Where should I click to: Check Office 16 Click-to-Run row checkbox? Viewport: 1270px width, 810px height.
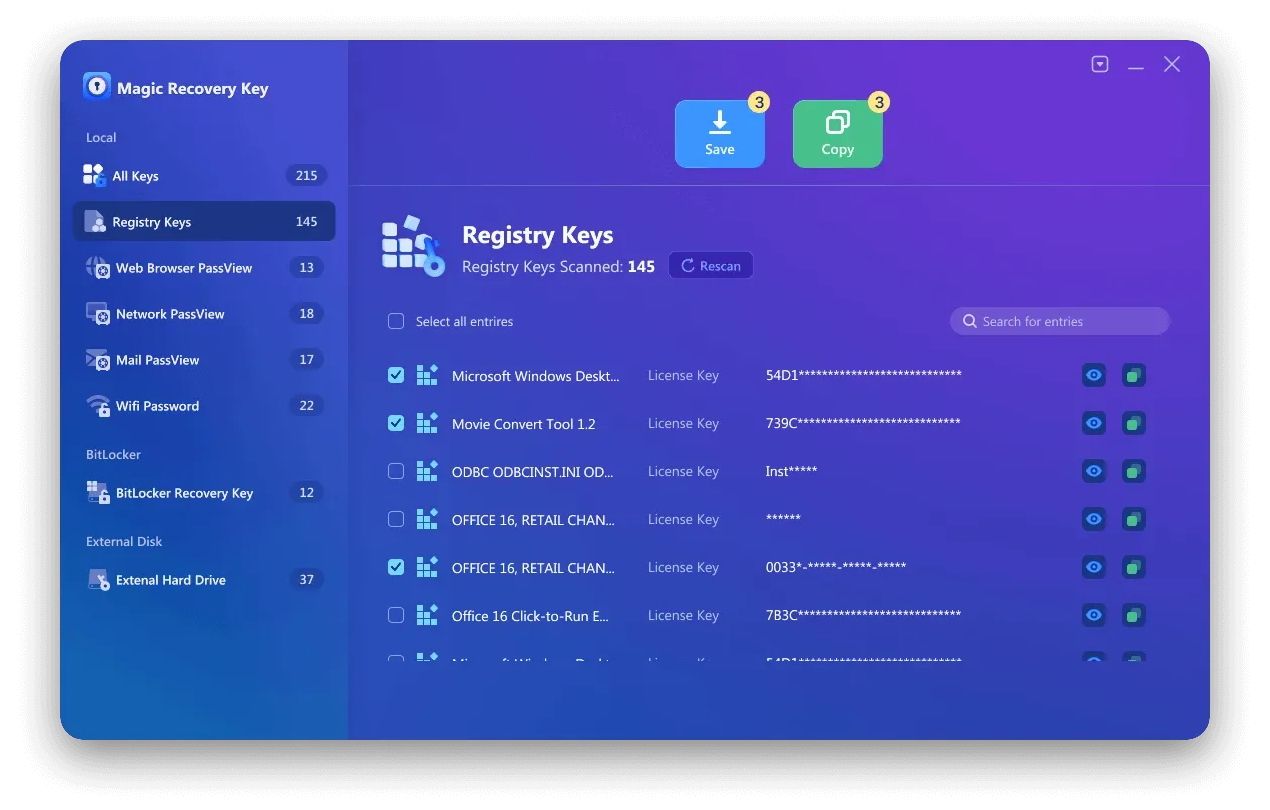pyautogui.click(x=396, y=615)
